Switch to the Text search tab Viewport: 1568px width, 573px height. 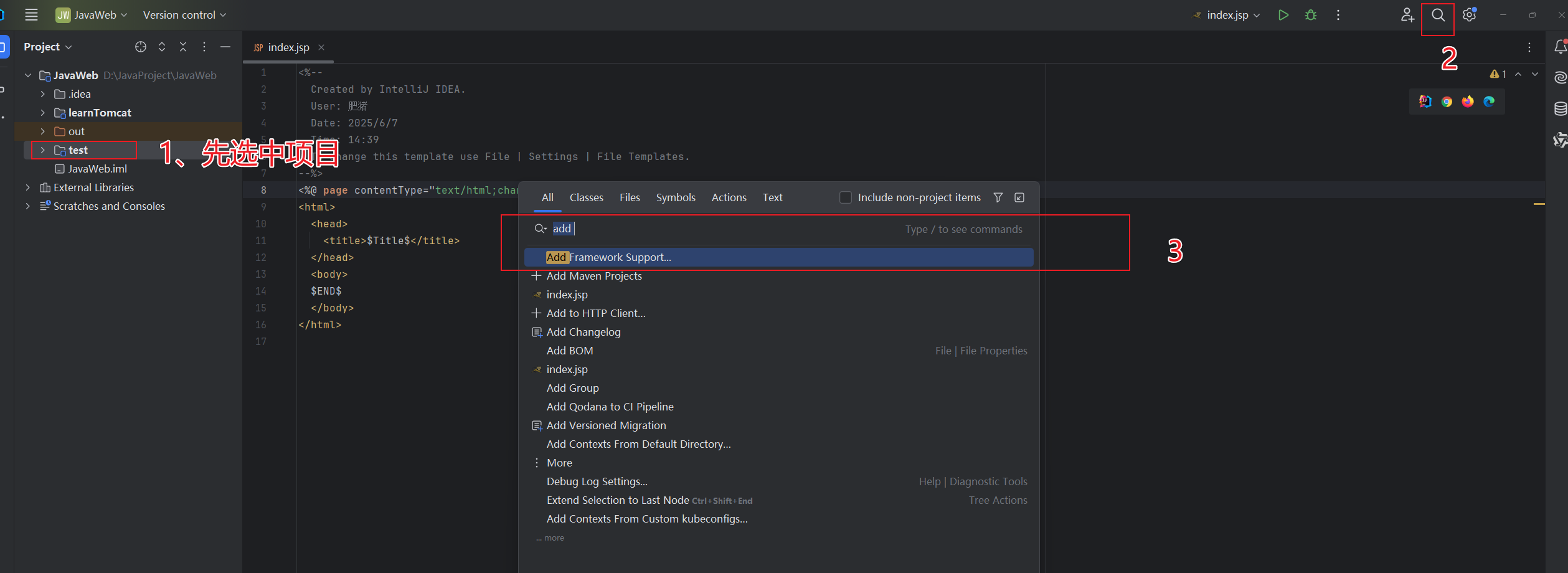click(773, 197)
